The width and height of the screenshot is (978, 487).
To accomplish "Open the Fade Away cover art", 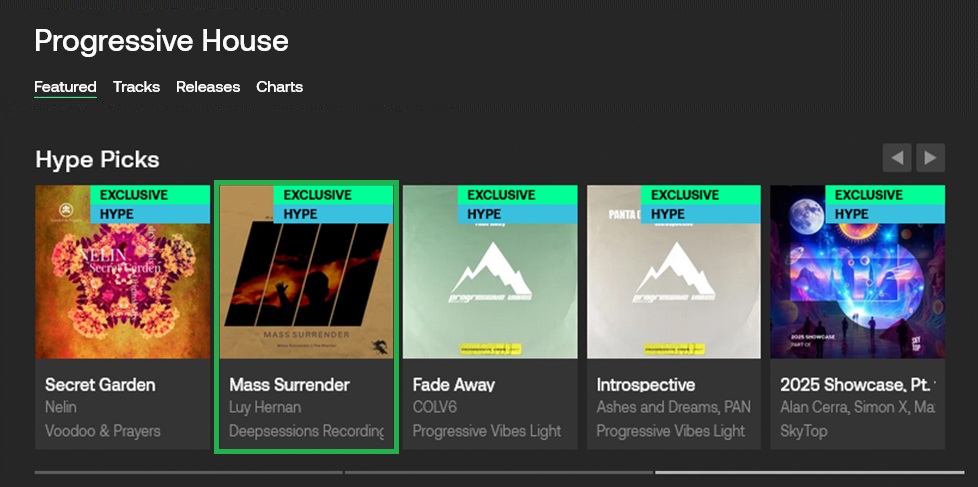I will pyautogui.click(x=490, y=272).
